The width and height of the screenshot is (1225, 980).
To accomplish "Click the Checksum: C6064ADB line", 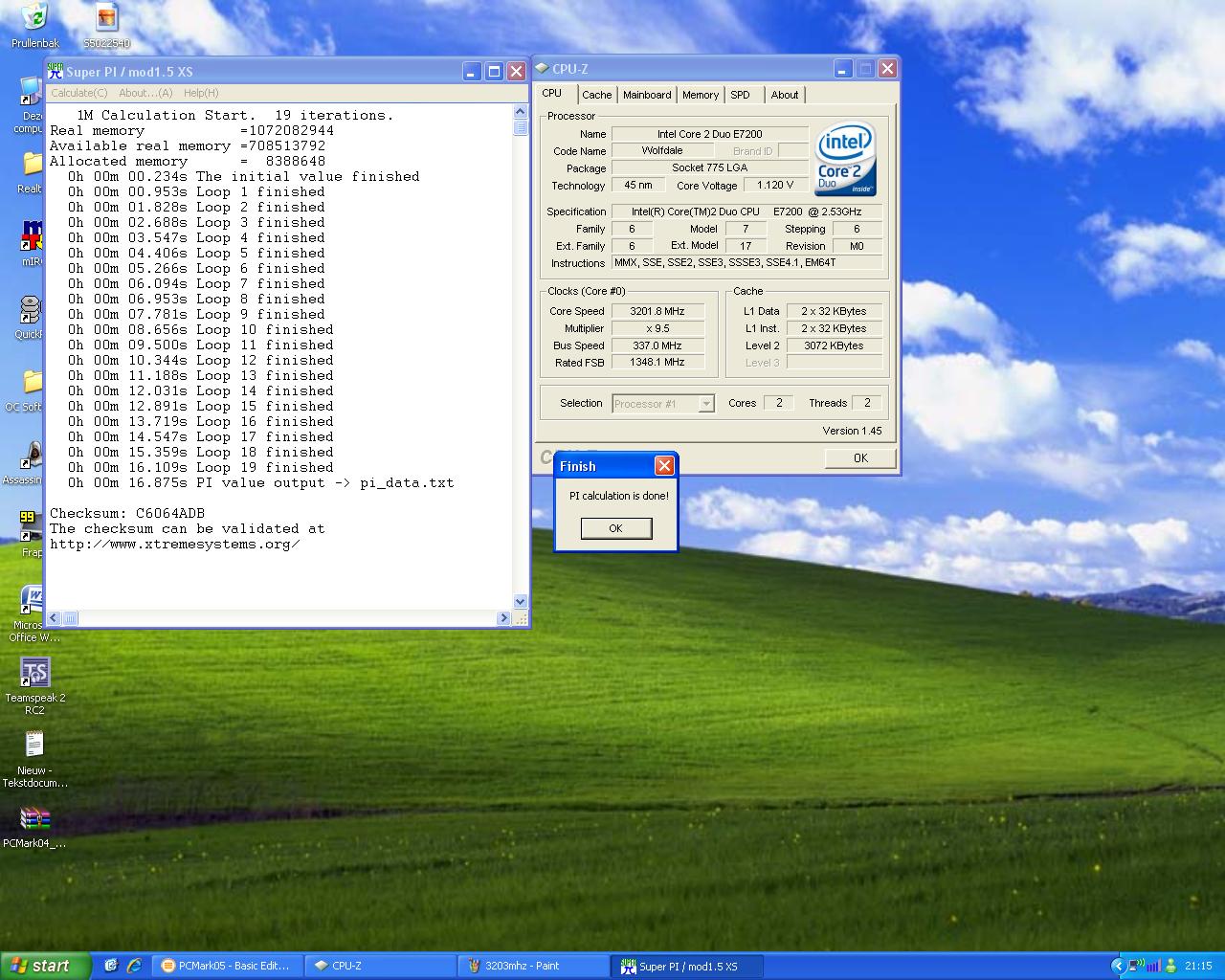I will [127, 513].
